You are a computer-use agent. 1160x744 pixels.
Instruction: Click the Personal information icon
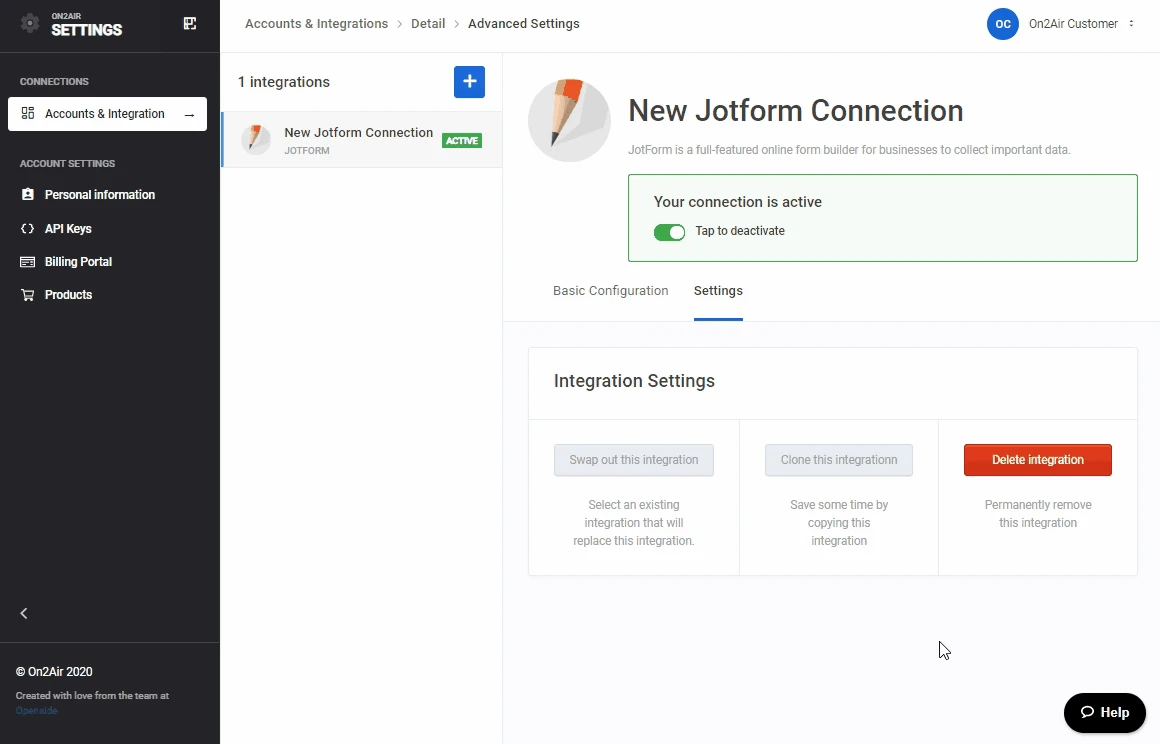pyautogui.click(x=28, y=195)
